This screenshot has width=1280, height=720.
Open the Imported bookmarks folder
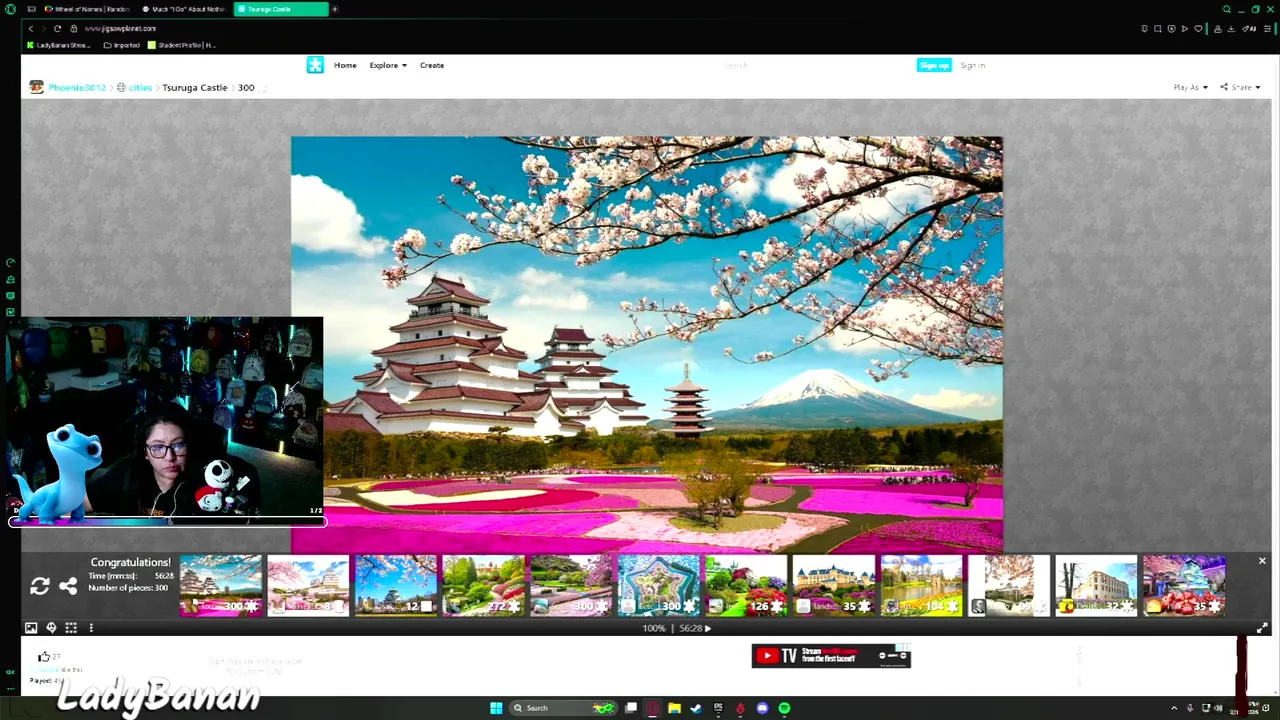tap(122, 45)
